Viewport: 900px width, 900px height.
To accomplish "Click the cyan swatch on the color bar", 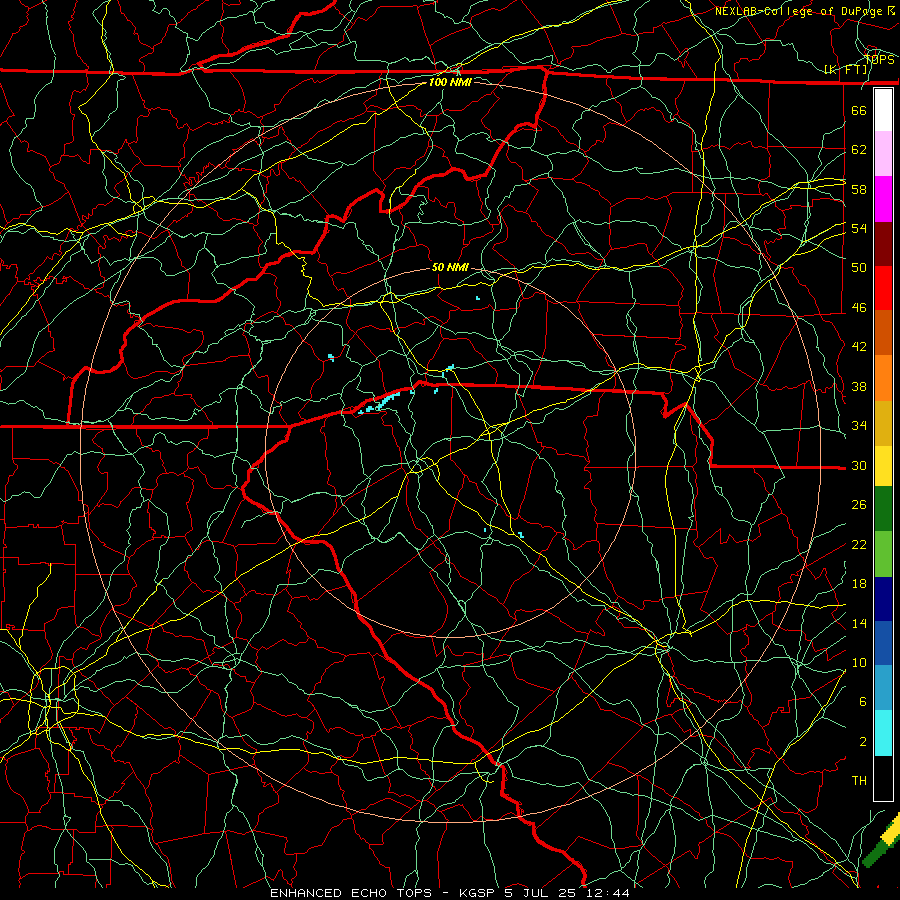I will [x=883, y=733].
